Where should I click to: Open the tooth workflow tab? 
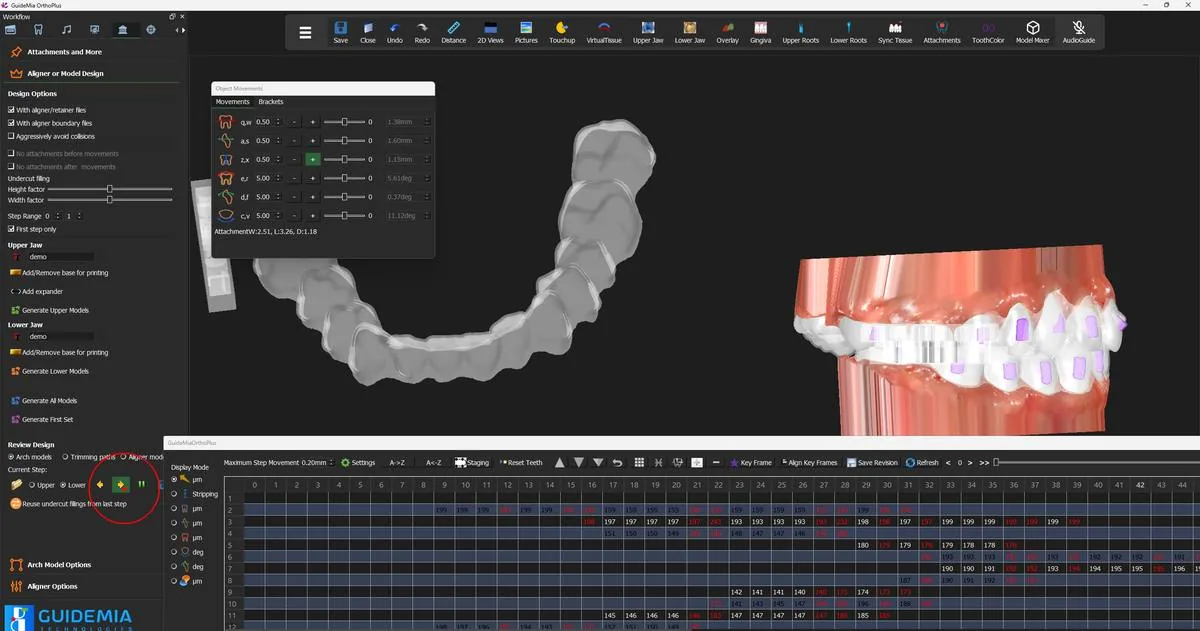point(38,30)
